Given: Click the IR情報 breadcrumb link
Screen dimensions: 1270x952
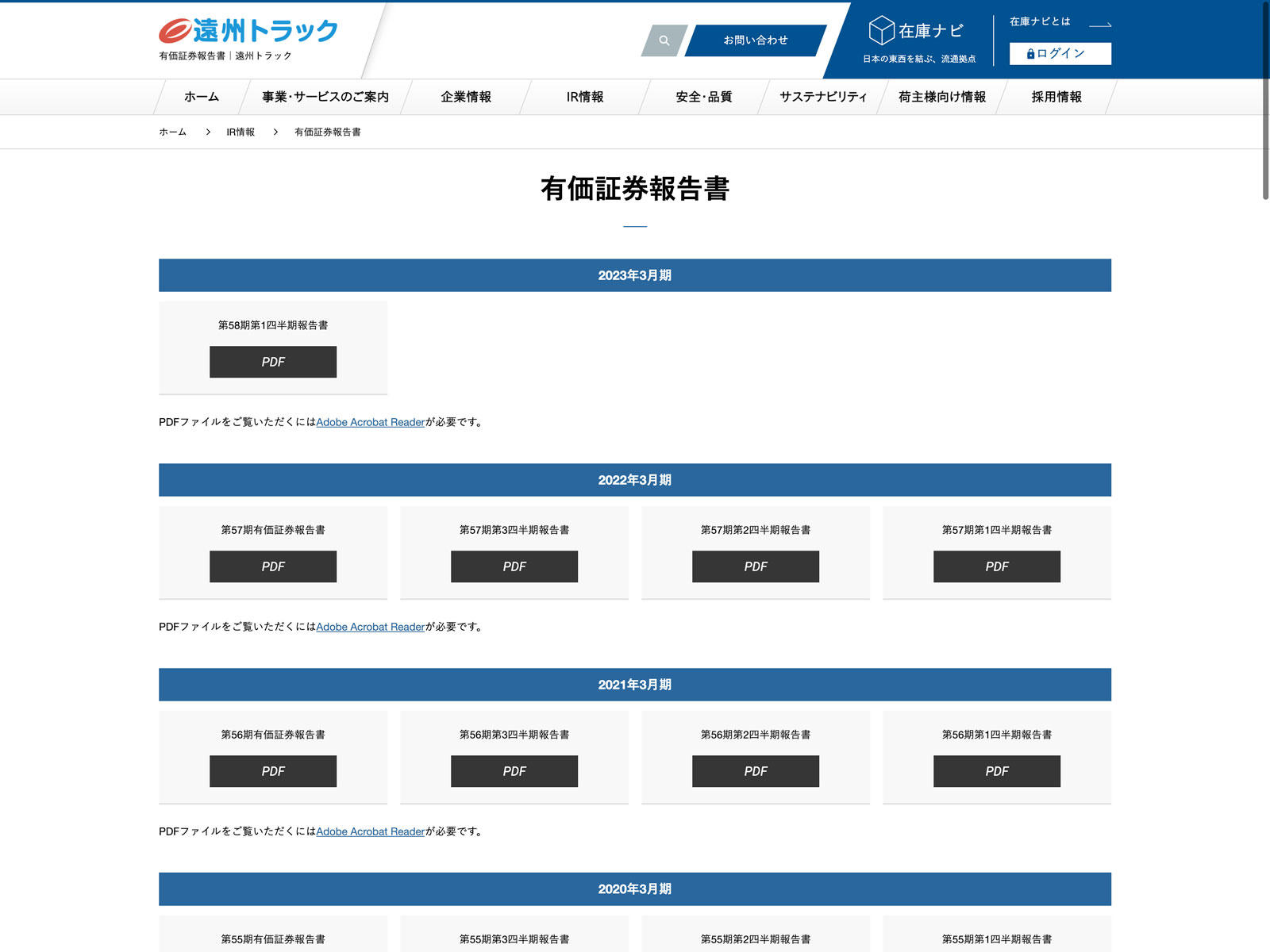Looking at the screenshot, I should coord(241,132).
